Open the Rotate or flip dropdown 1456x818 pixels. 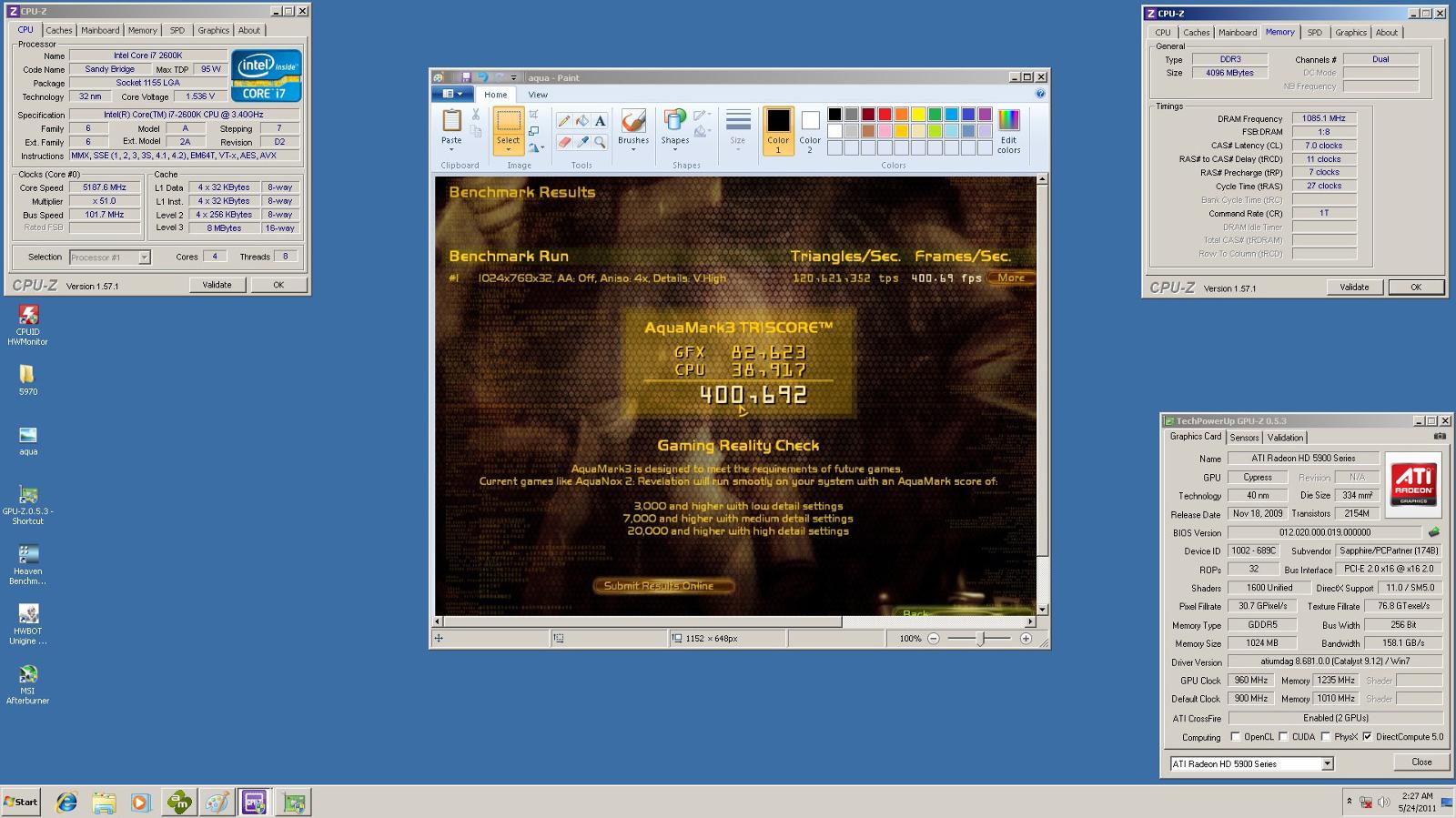(537, 148)
